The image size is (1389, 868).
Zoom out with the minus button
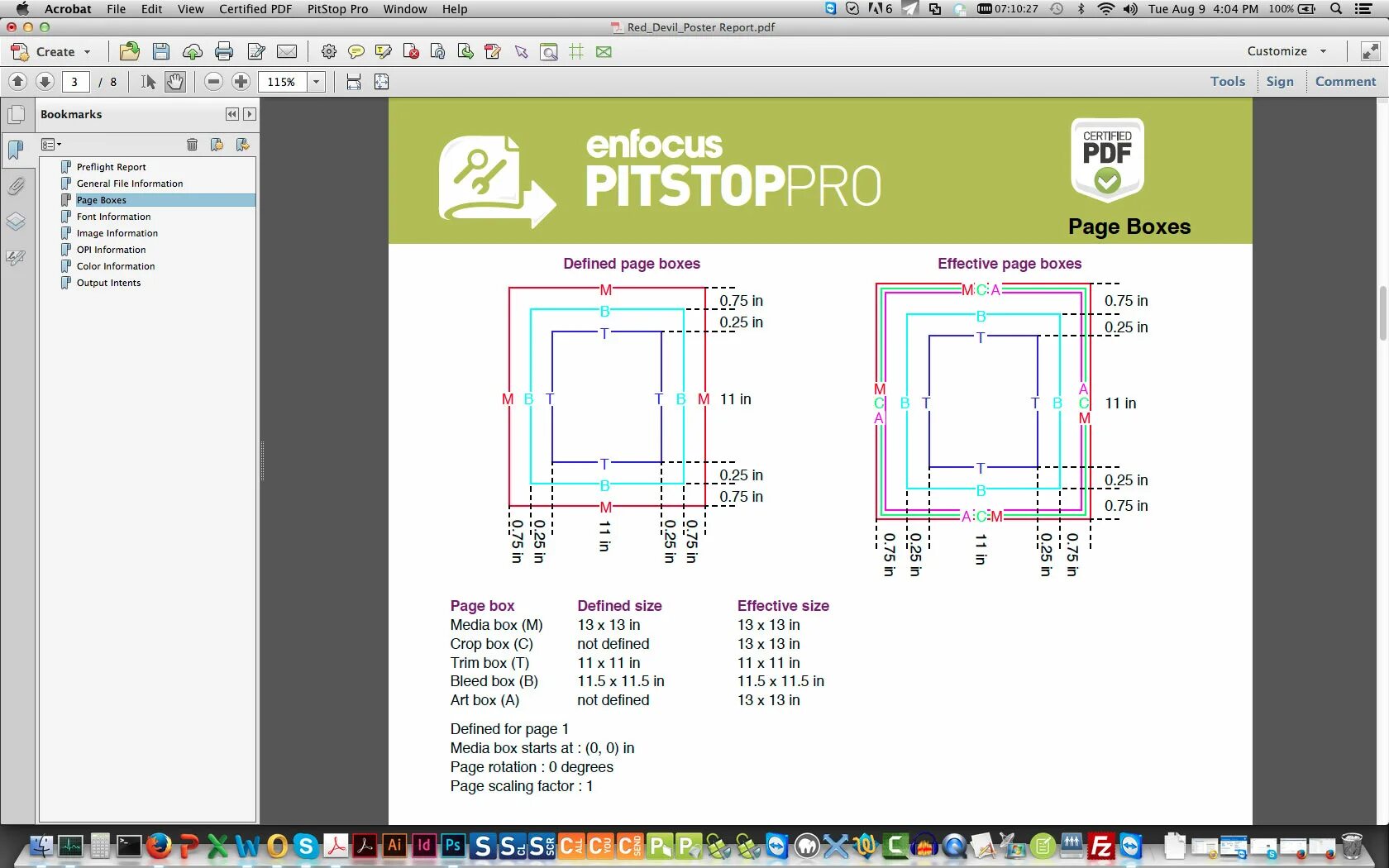[213, 81]
